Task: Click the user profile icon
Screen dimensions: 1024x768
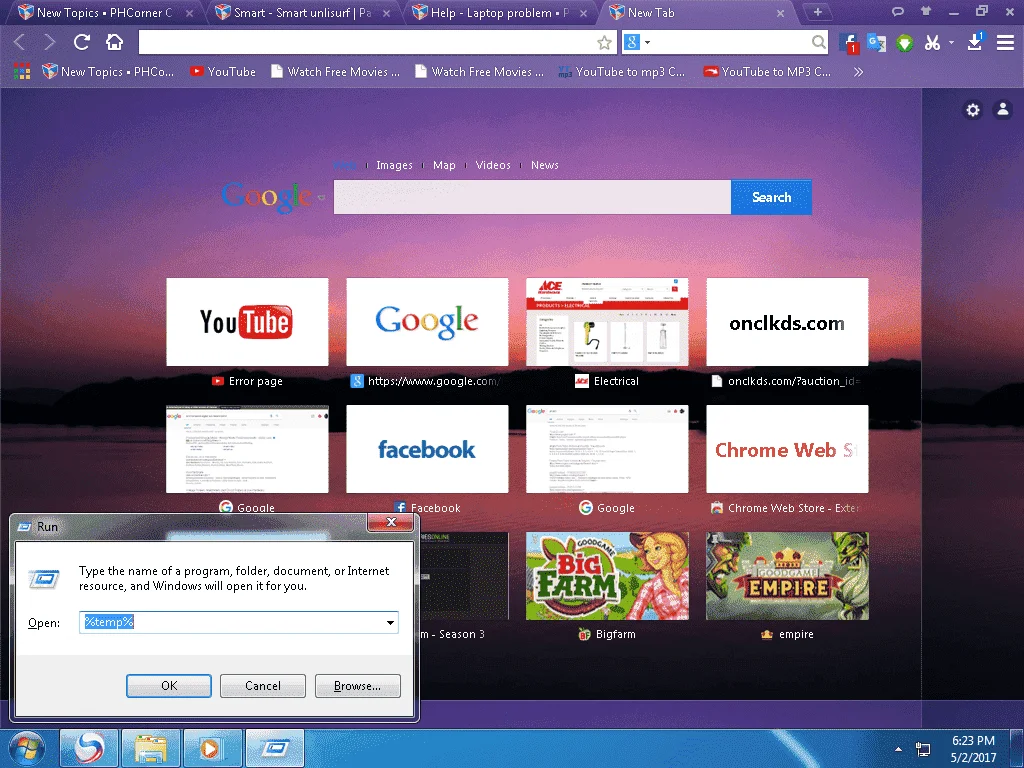Action: [1002, 109]
